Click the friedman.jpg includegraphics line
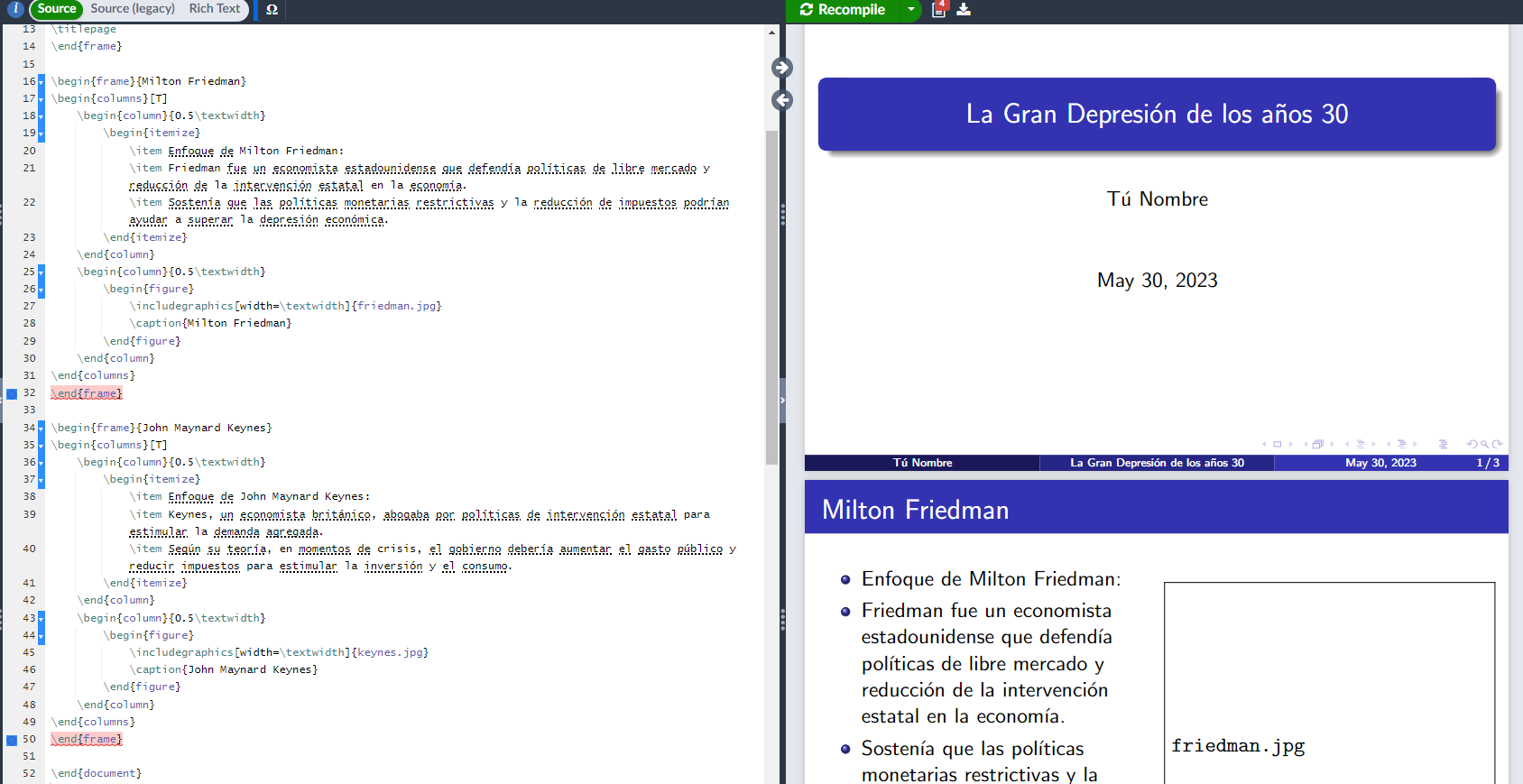The image size is (1523, 784). (285, 307)
